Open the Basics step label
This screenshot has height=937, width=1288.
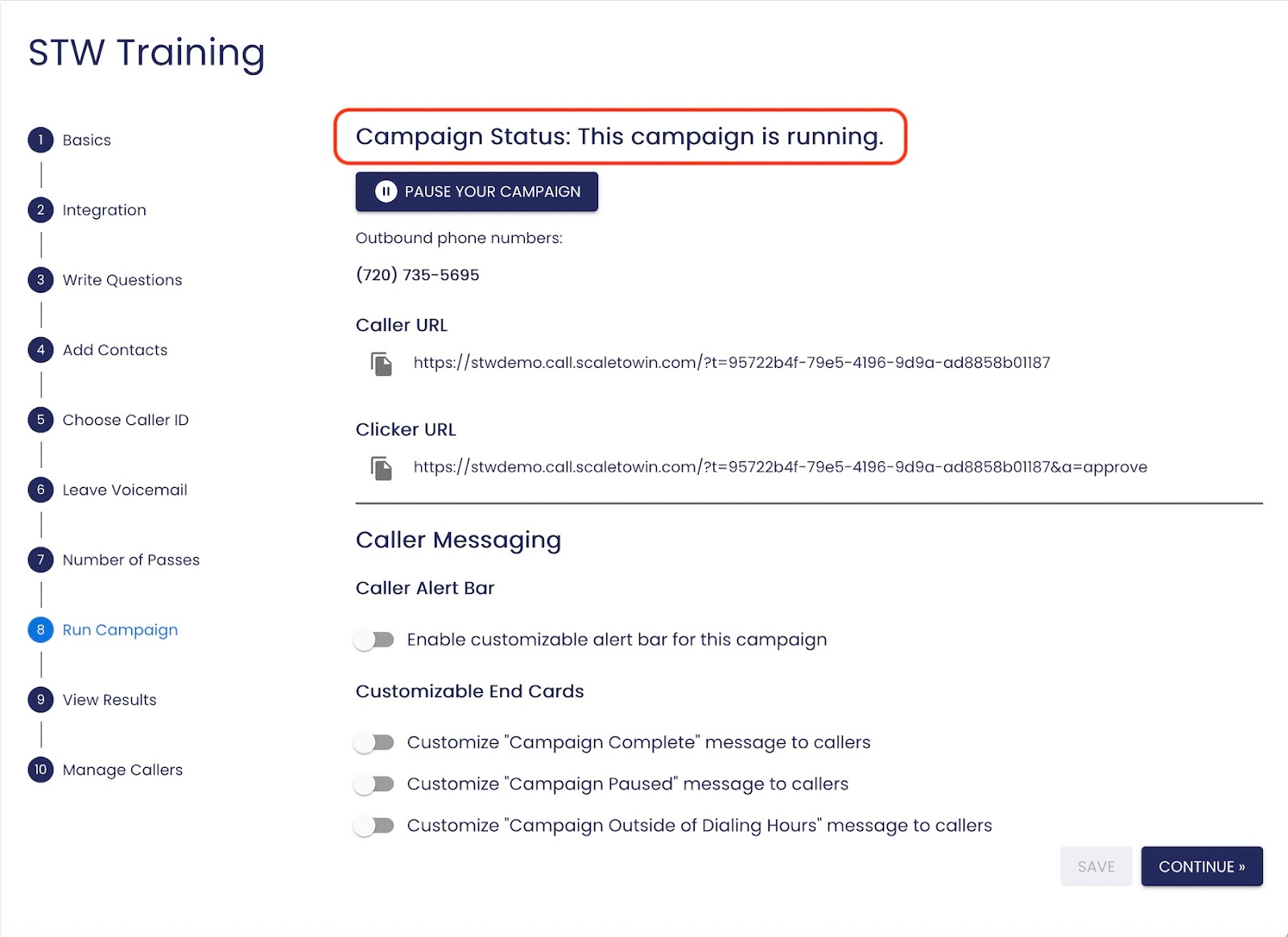(87, 140)
